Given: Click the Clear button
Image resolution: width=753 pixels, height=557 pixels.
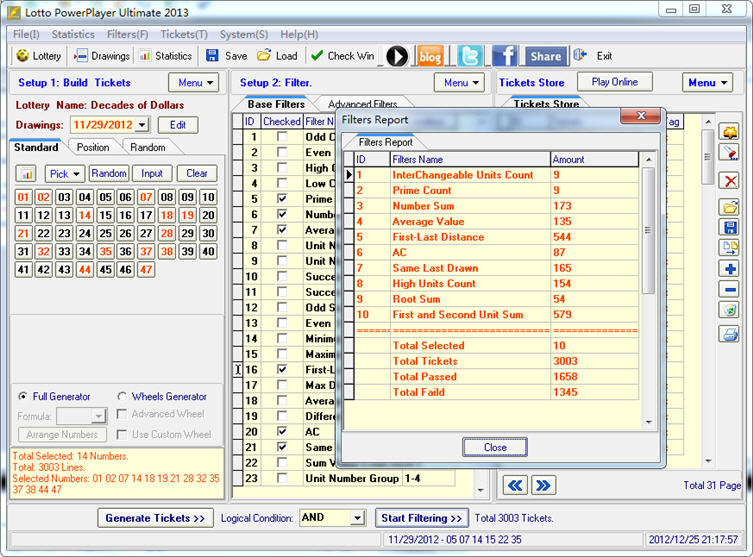Looking at the screenshot, I should click(197, 173).
